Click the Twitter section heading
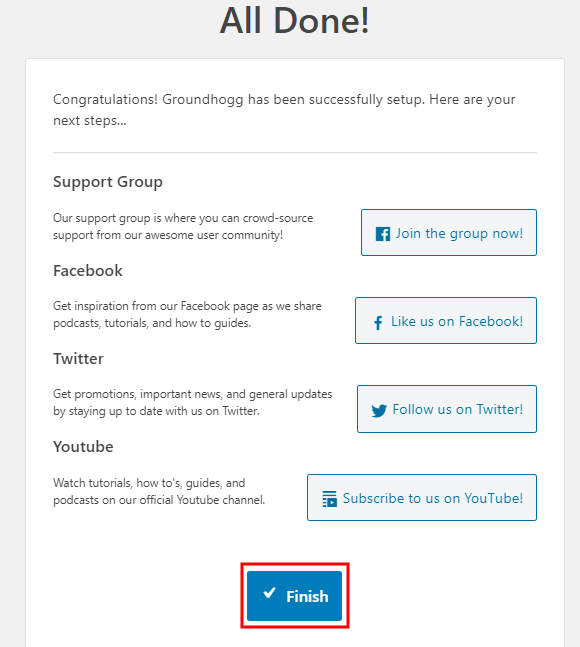The width and height of the screenshot is (580, 647). click(x=78, y=359)
